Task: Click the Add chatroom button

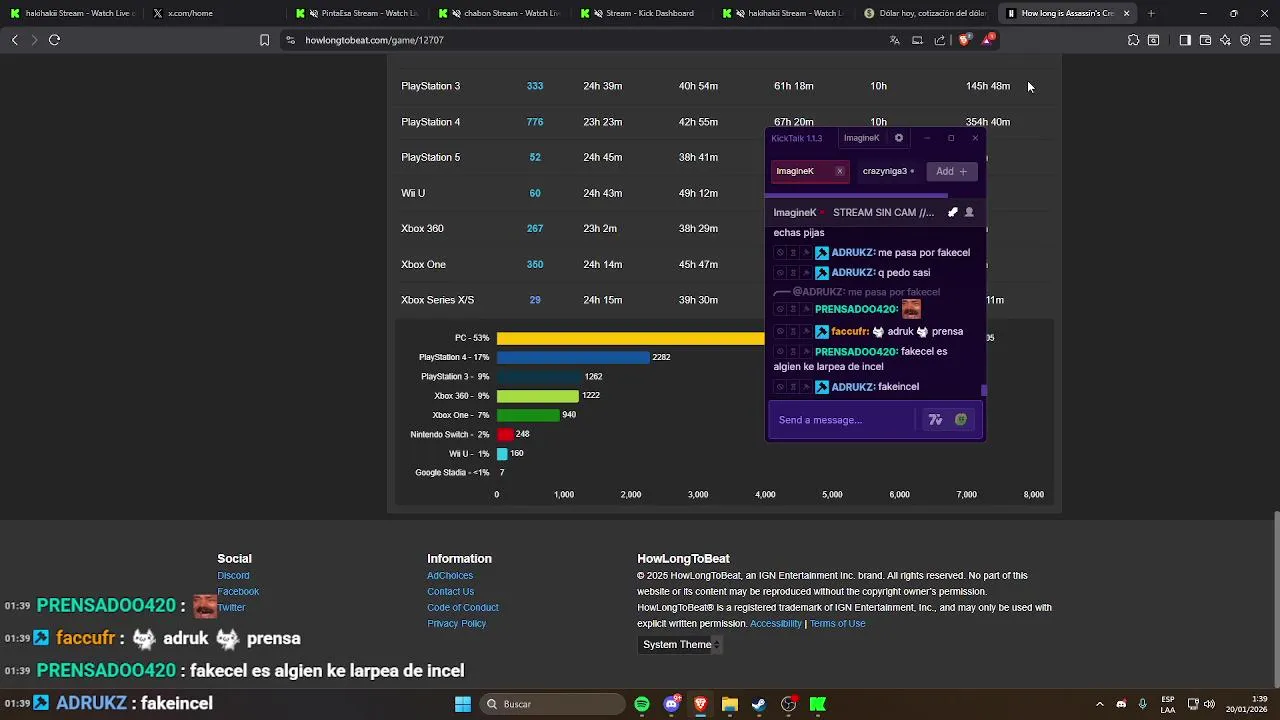Action: pos(951,171)
